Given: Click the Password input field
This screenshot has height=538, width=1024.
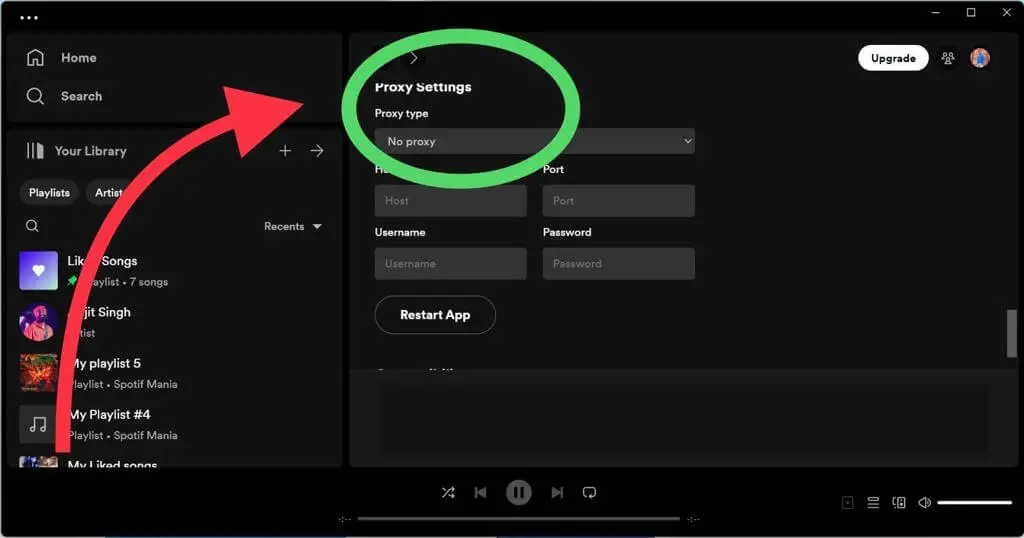Looking at the screenshot, I should [618, 264].
